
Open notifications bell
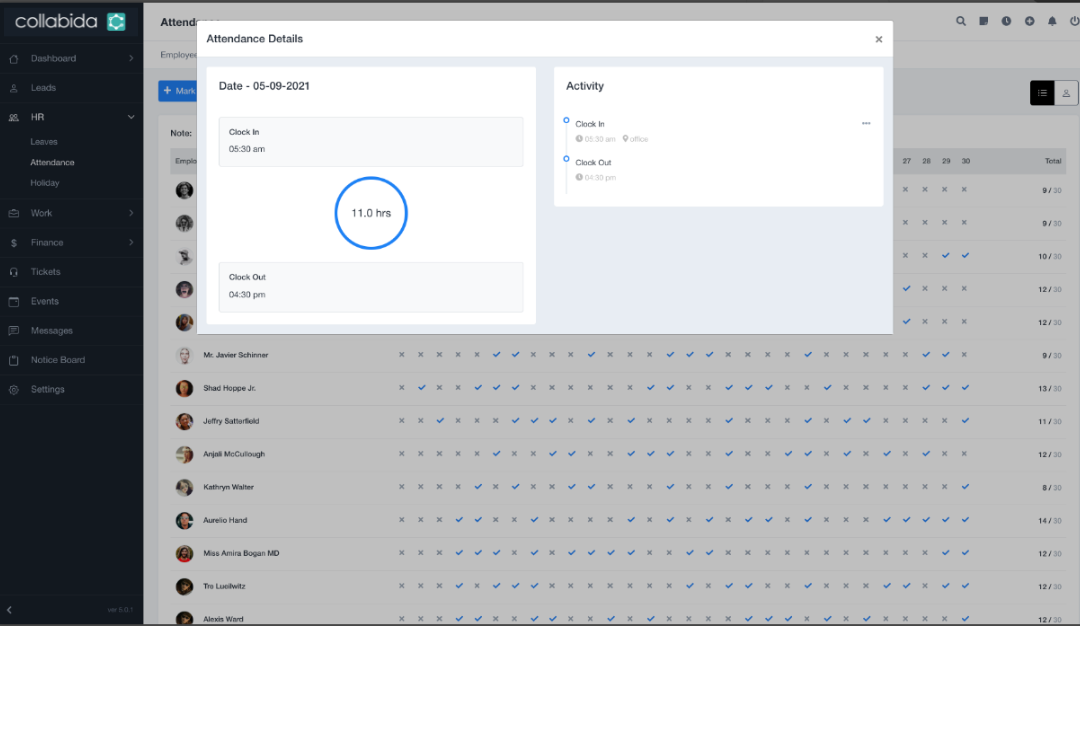(x=1051, y=21)
